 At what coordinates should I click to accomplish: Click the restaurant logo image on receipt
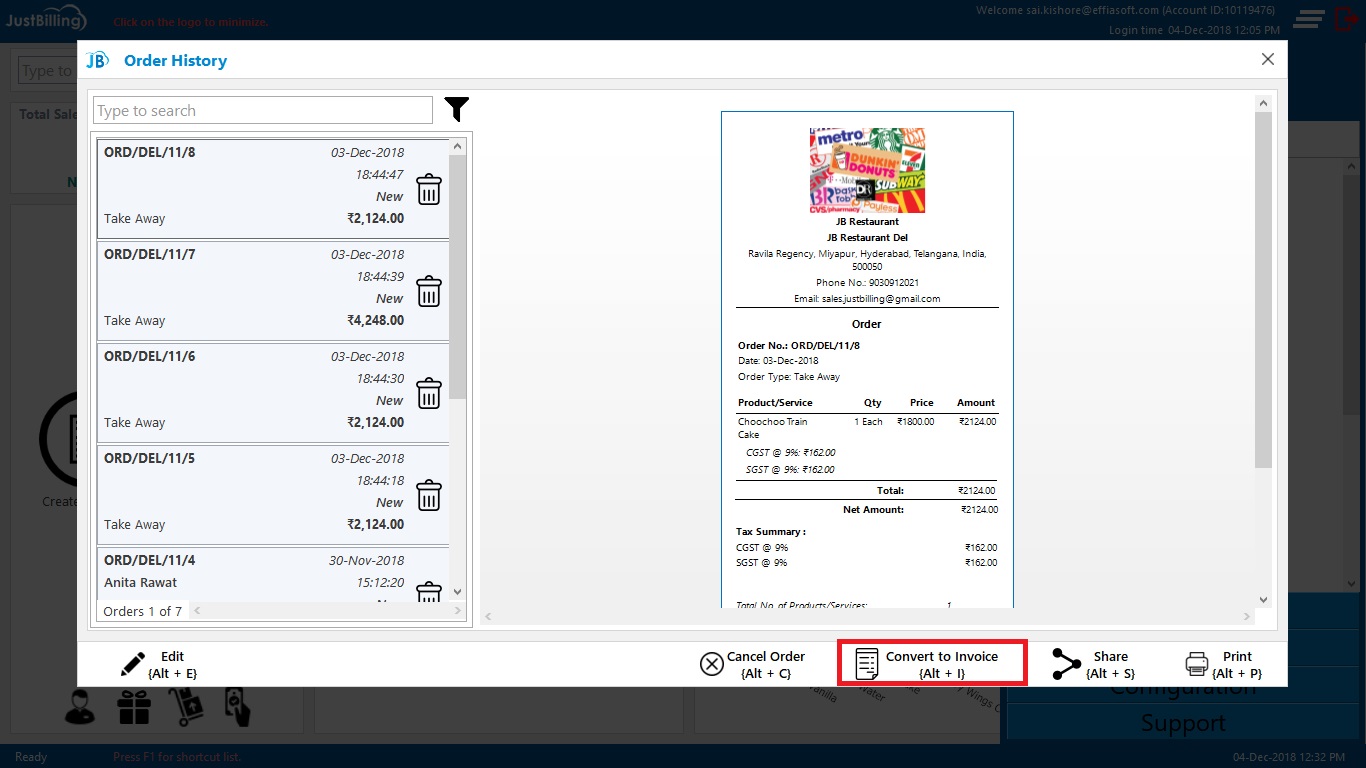pos(867,170)
